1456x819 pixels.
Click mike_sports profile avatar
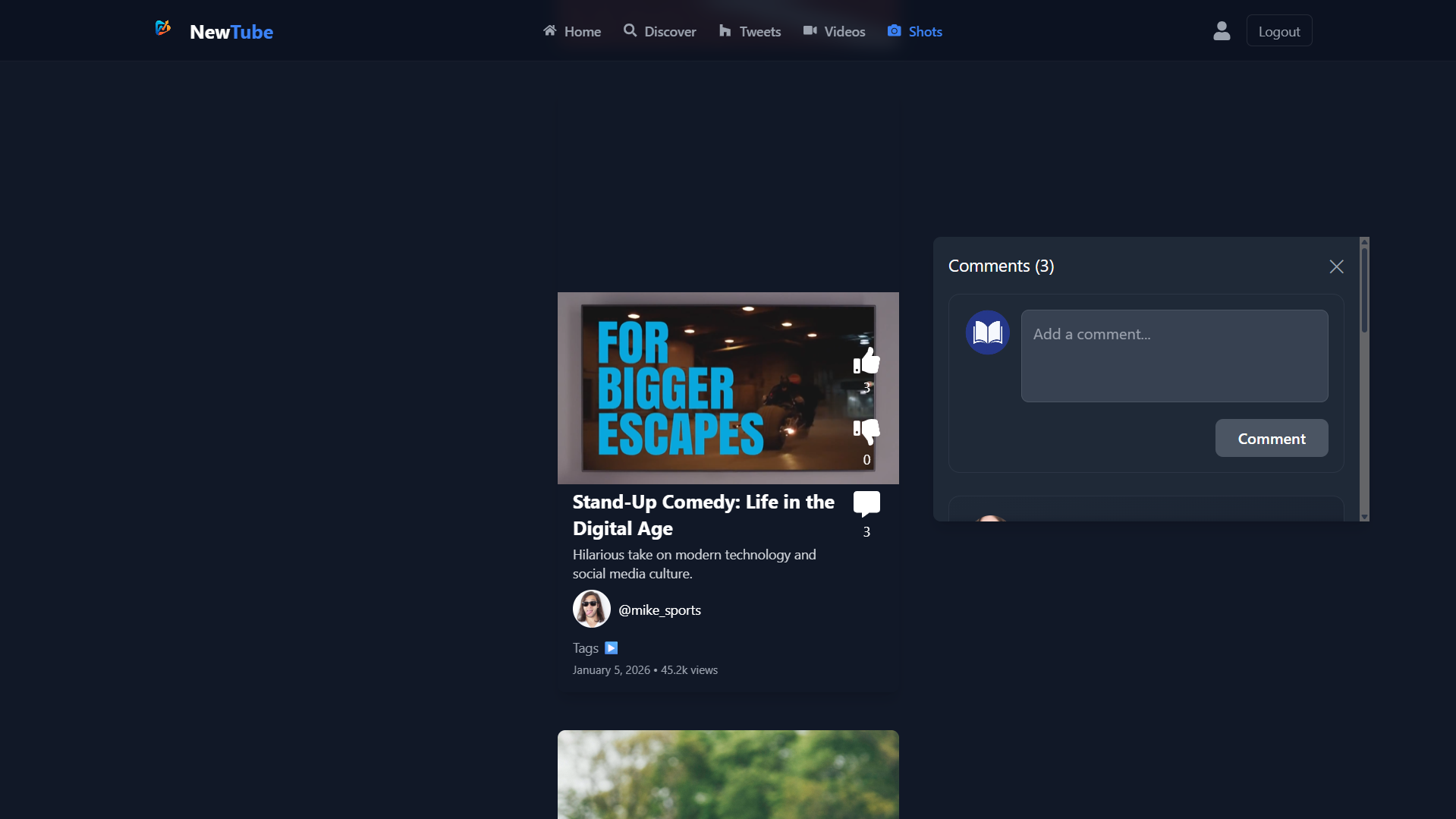pos(591,610)
